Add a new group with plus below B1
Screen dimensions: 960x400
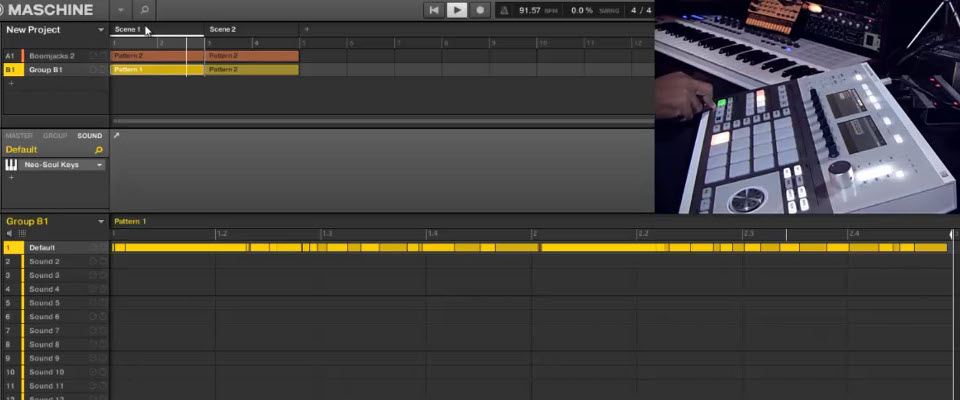[10, 83]
